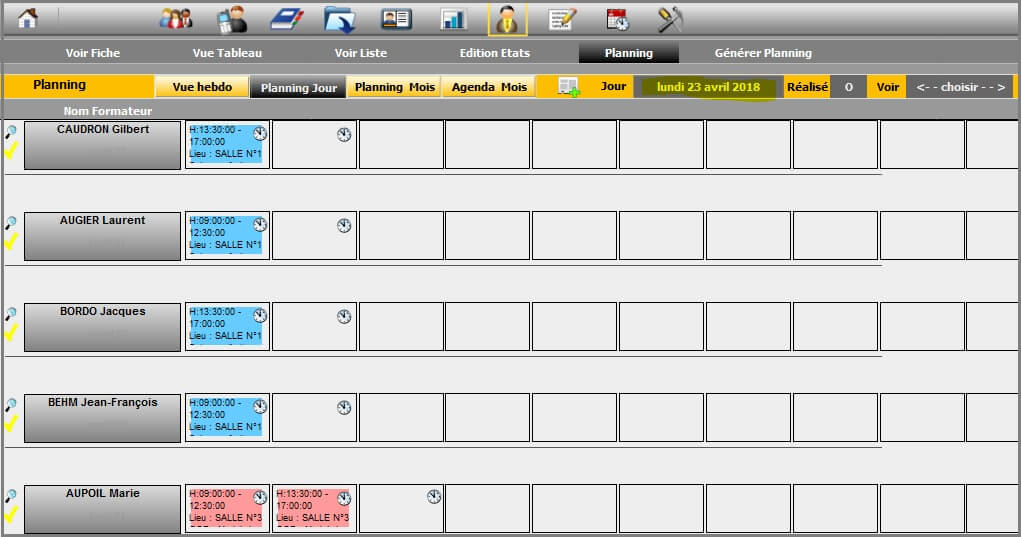Open the blue book icon

coord(287,19)
